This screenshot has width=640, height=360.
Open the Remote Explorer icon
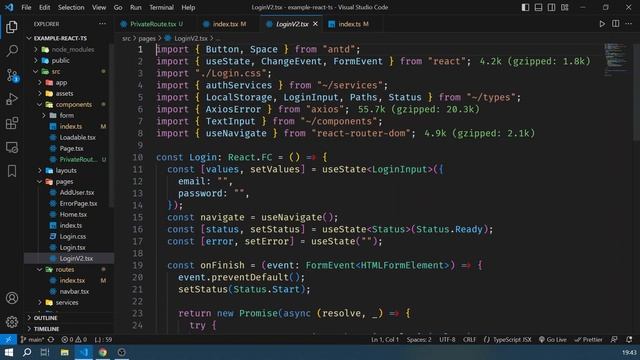(12, 147)
